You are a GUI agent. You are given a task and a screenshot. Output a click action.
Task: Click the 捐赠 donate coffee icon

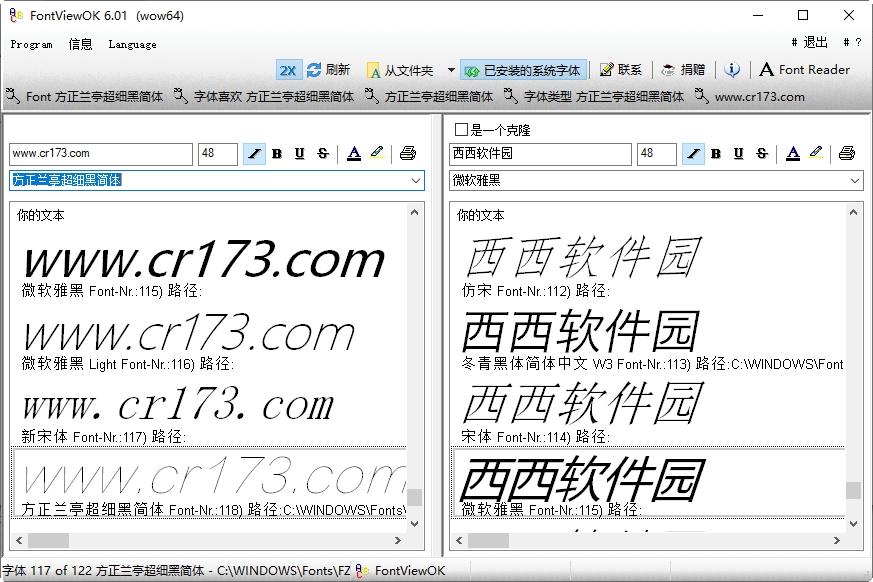coord(668,70)
